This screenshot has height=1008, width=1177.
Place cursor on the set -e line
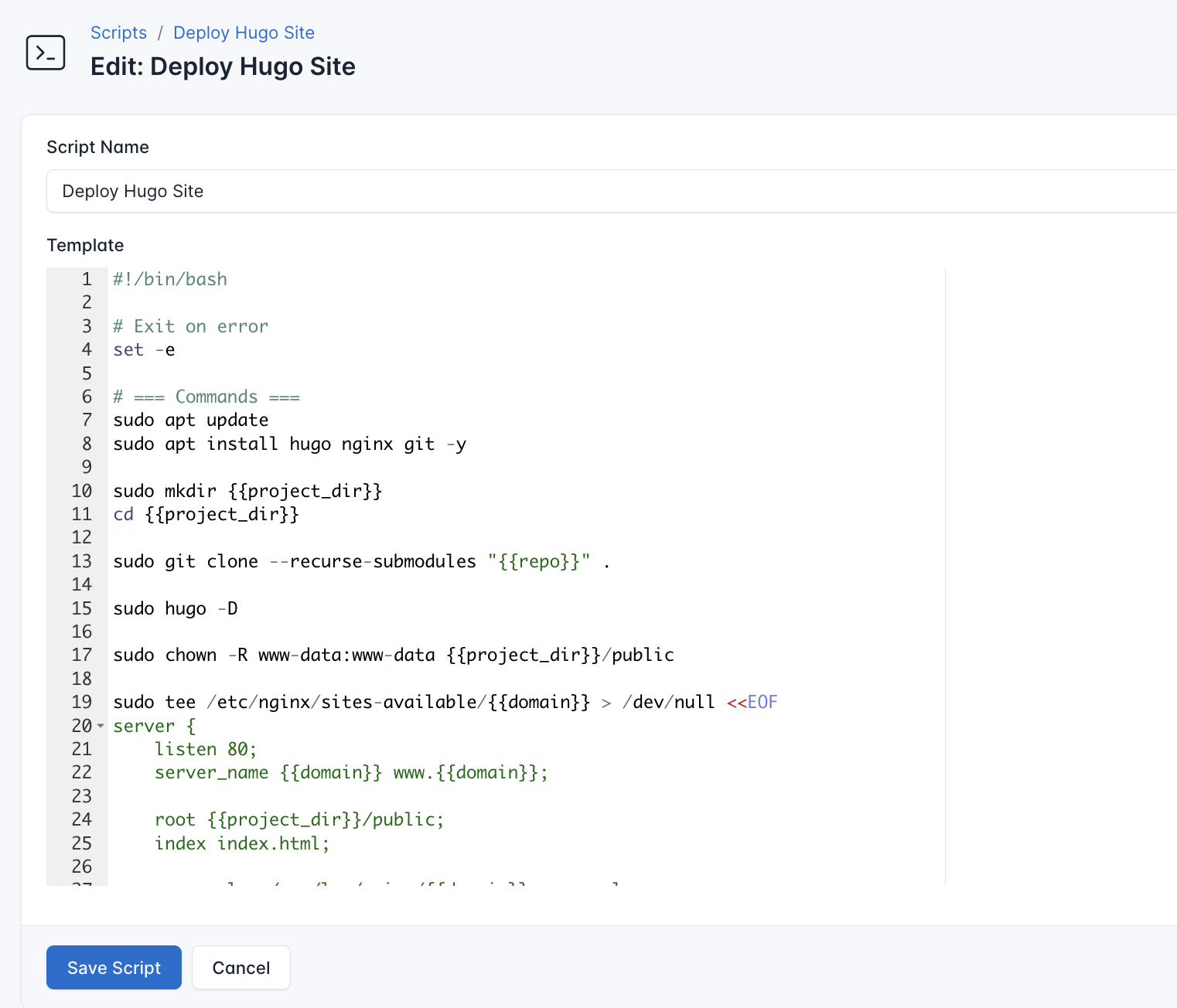(144, 349)
